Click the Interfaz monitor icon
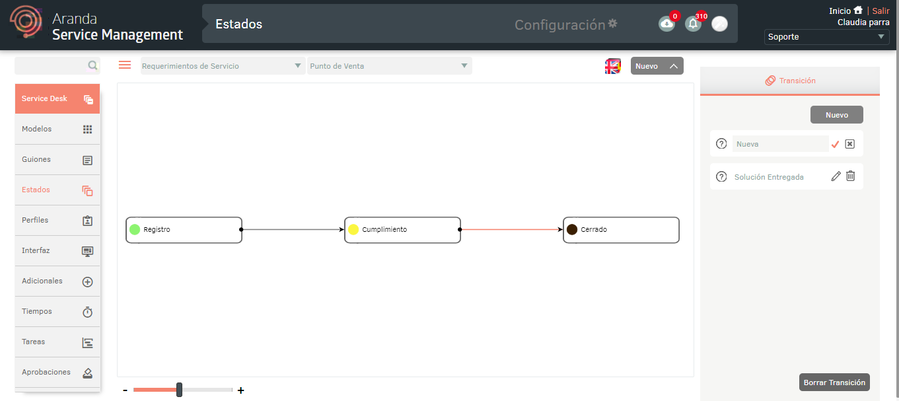 pyautogui.click(x=88, y=251)
